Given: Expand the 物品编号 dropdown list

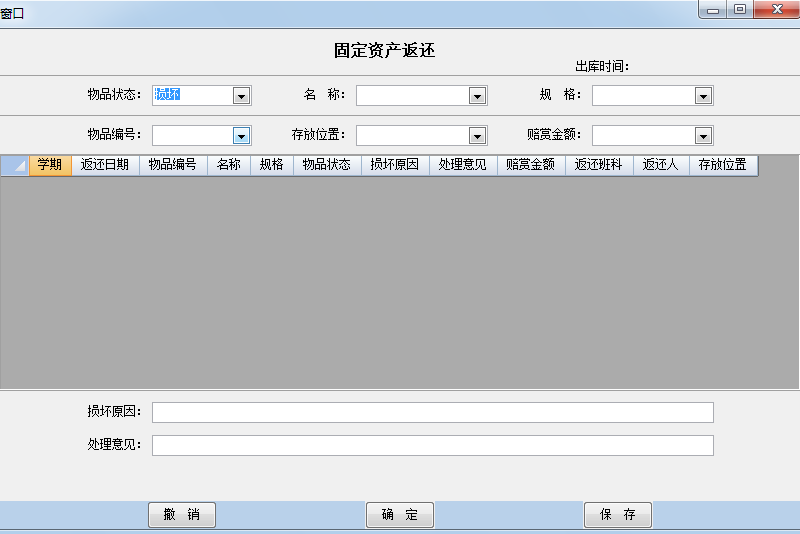Looking at the screenshot, I should (241, 136).
